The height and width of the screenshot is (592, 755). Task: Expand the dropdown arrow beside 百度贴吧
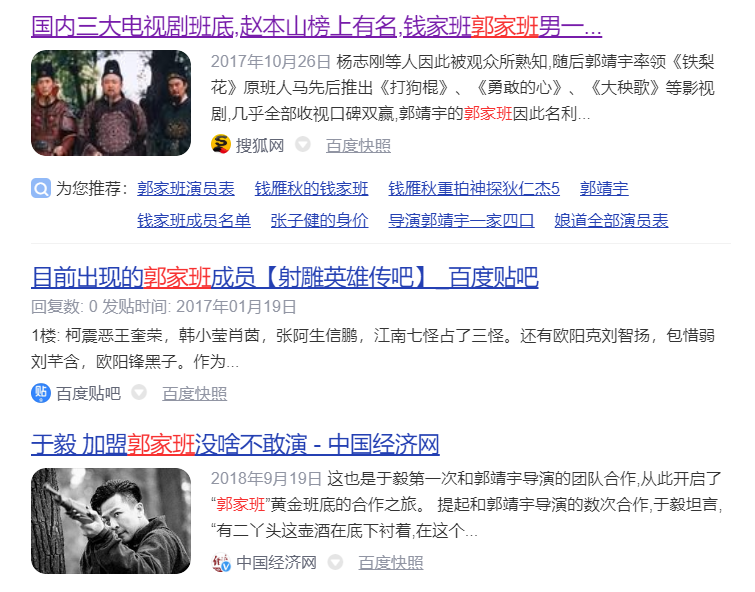point(139,393)
